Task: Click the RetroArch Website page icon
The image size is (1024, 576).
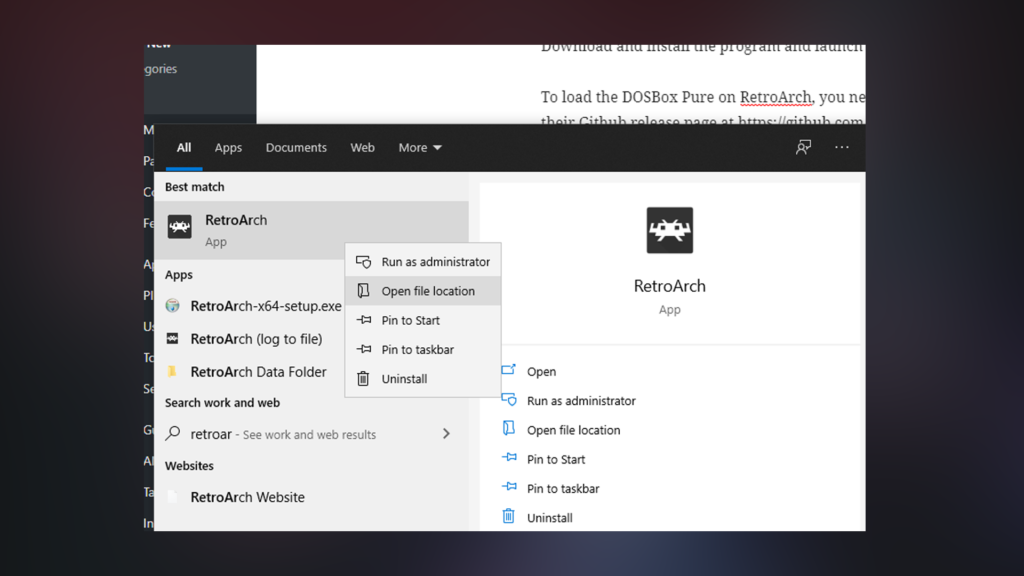Action: (172, 496)
